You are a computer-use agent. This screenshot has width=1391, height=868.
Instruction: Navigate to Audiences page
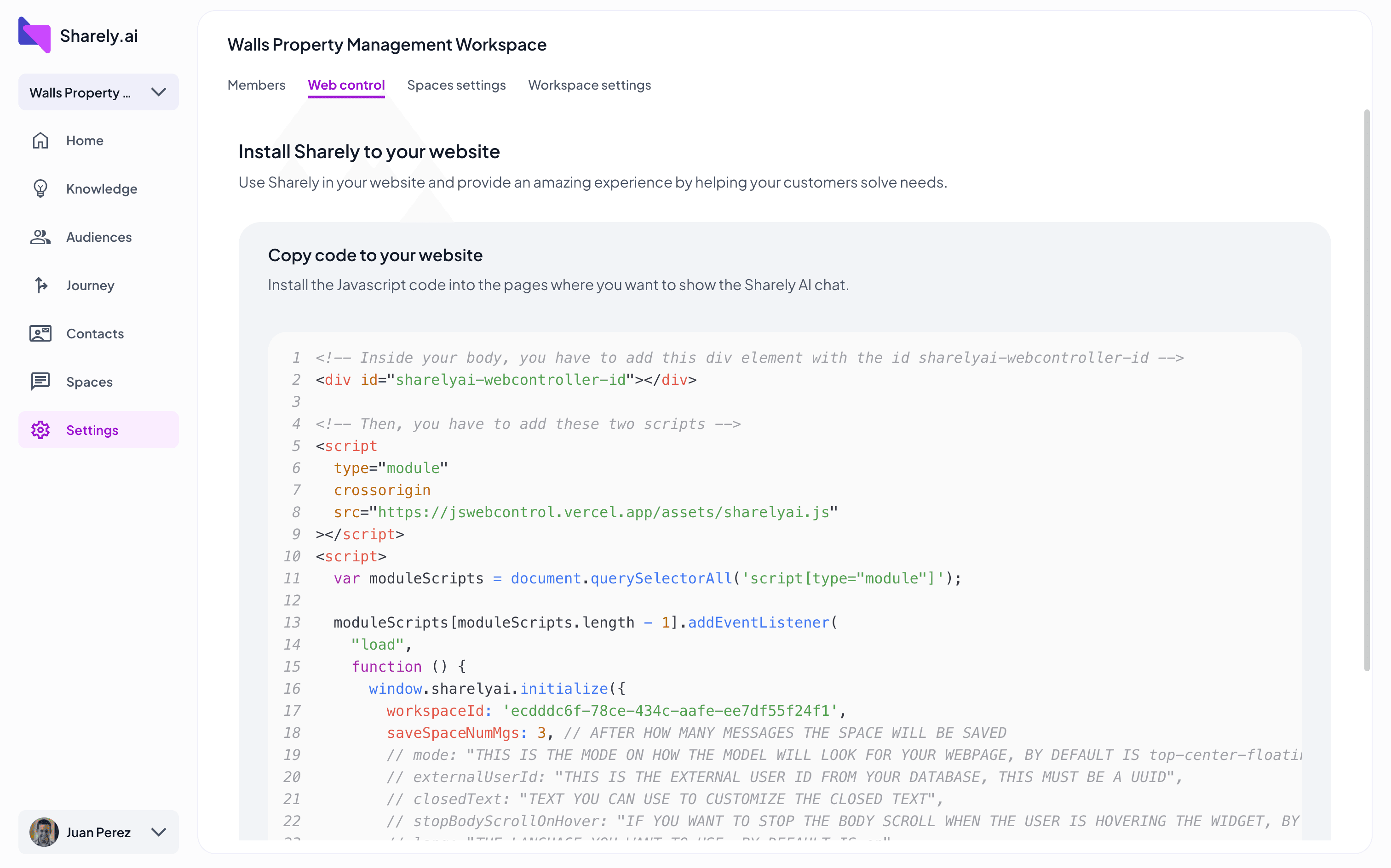pyautogui.click(x=99, y=237)
